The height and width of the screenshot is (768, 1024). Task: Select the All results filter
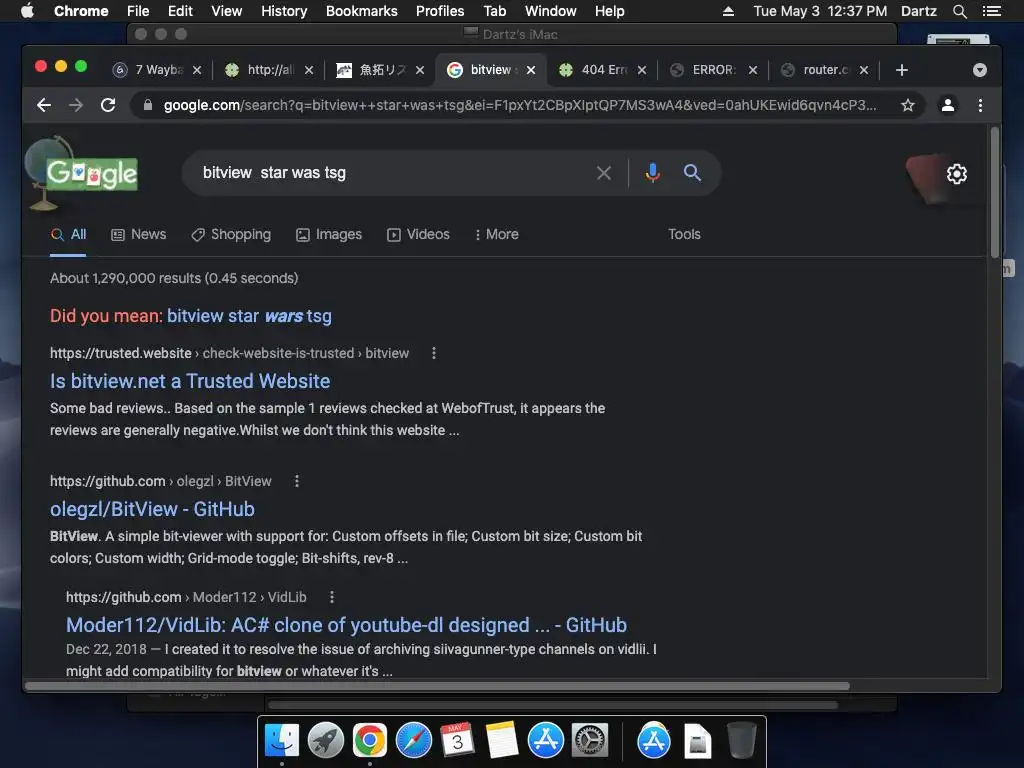[x=69, y=234]
